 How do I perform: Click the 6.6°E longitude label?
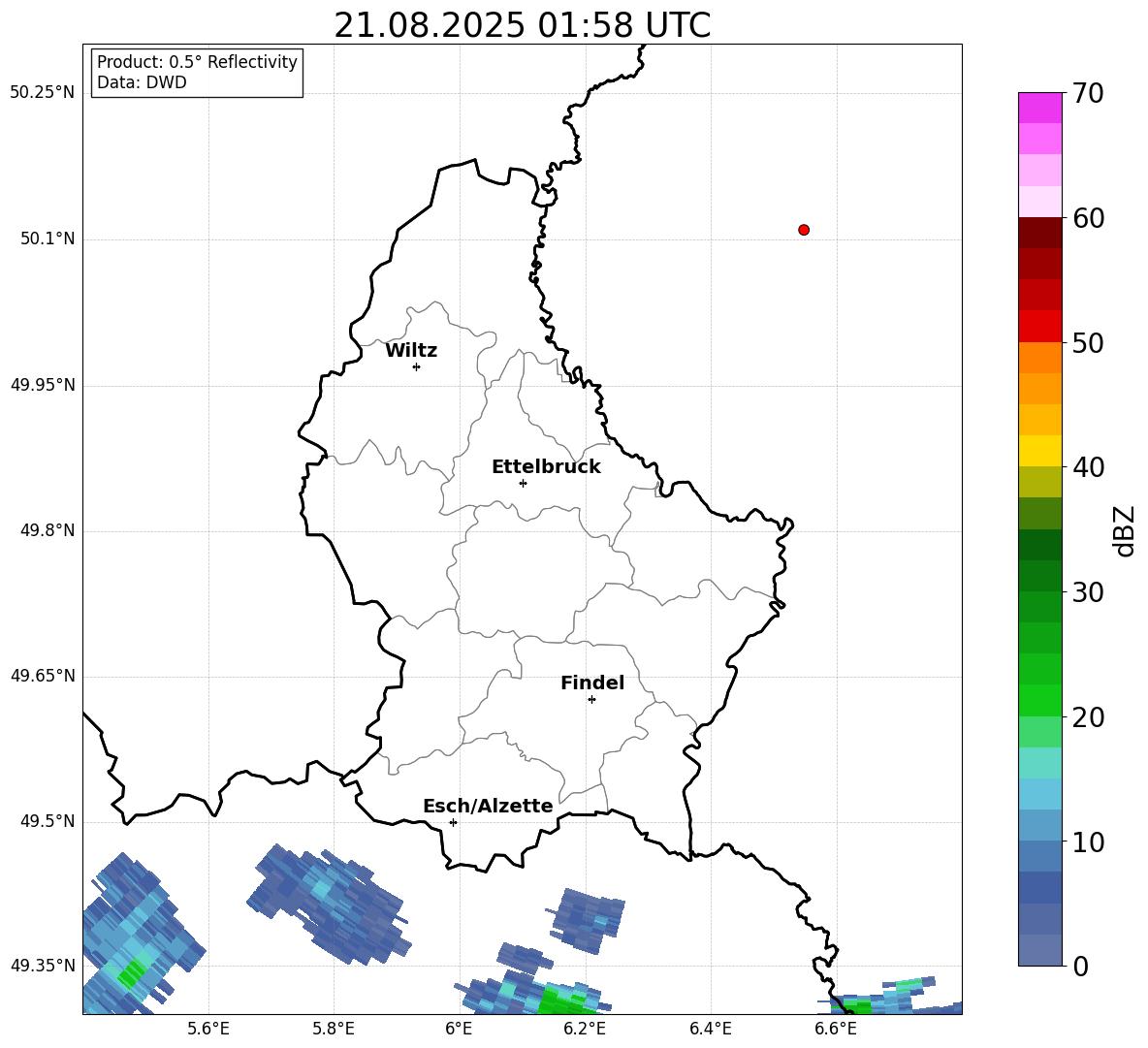tap(836, 1029)
